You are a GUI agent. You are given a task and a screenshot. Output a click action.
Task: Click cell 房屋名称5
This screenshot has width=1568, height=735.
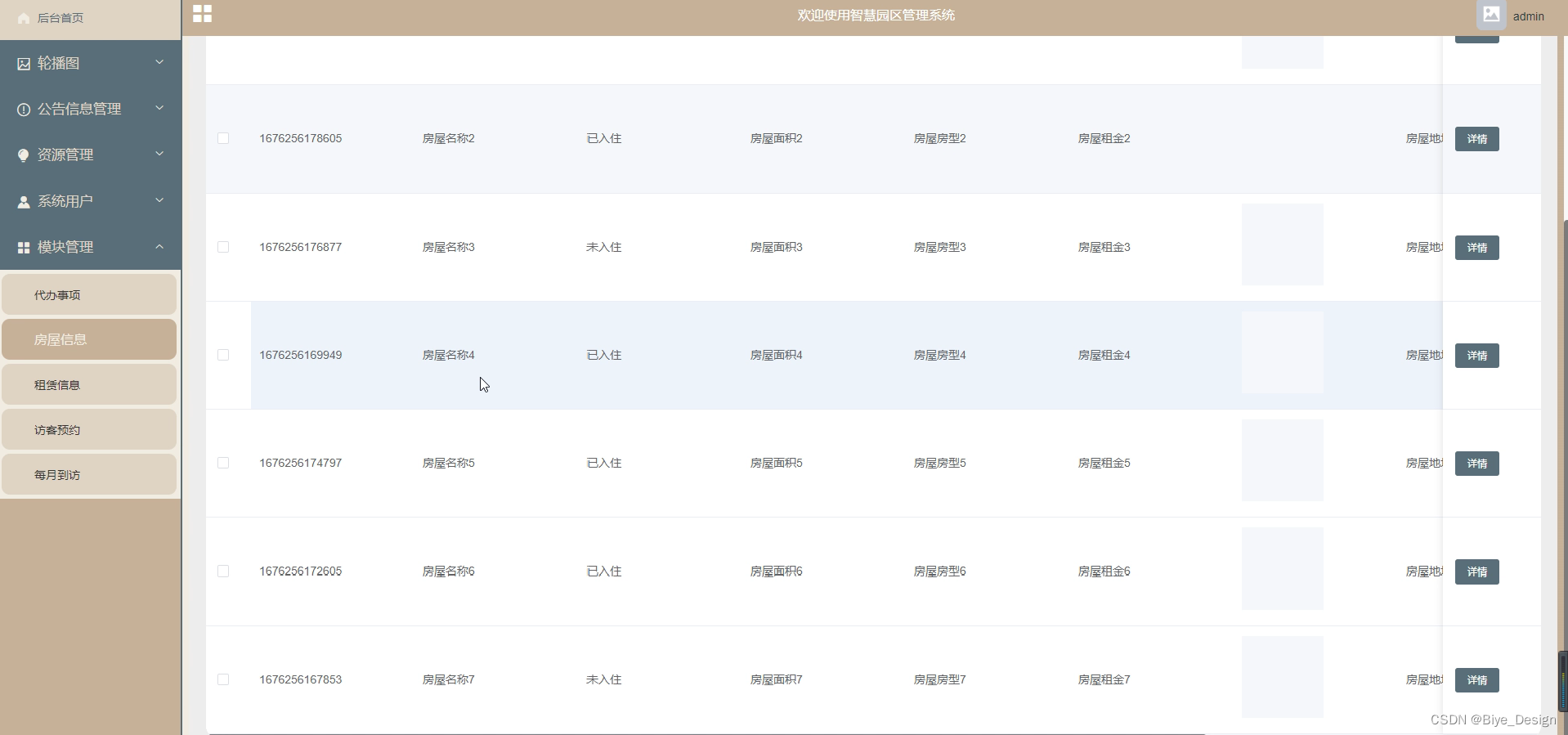pyautogui.click(x=448, y=463)
